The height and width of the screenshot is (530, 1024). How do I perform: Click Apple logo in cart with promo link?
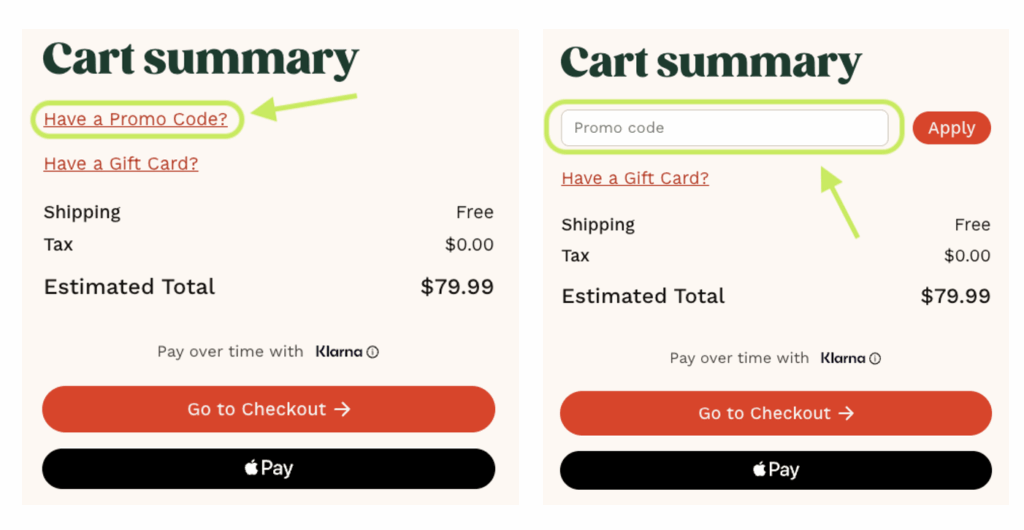[251, 468]
